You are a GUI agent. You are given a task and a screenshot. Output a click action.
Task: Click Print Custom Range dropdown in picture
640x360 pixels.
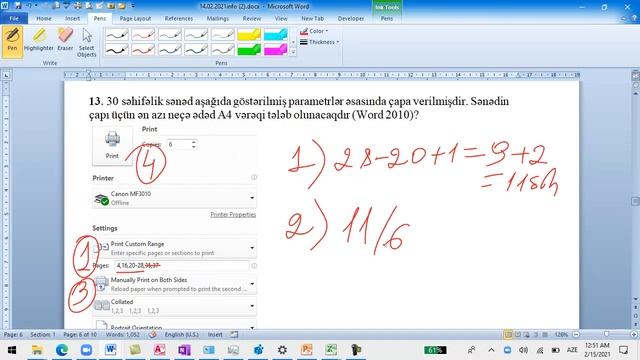pos(174,248)
